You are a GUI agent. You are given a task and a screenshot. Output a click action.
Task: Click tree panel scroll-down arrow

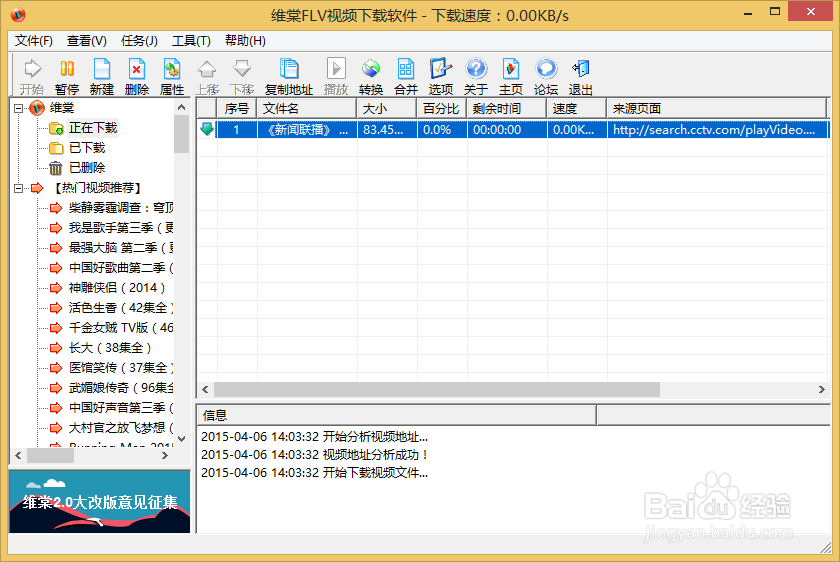click(x=182, y=439)
